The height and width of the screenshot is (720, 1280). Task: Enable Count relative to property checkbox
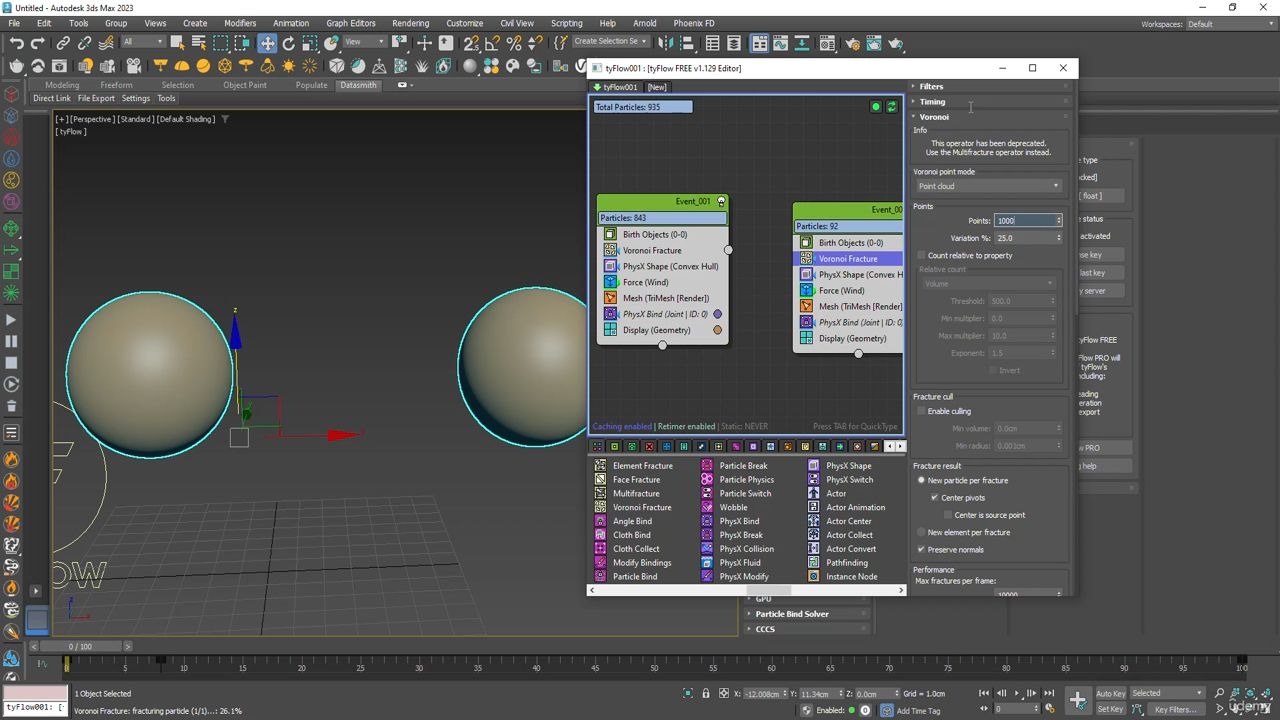point(921,255)
